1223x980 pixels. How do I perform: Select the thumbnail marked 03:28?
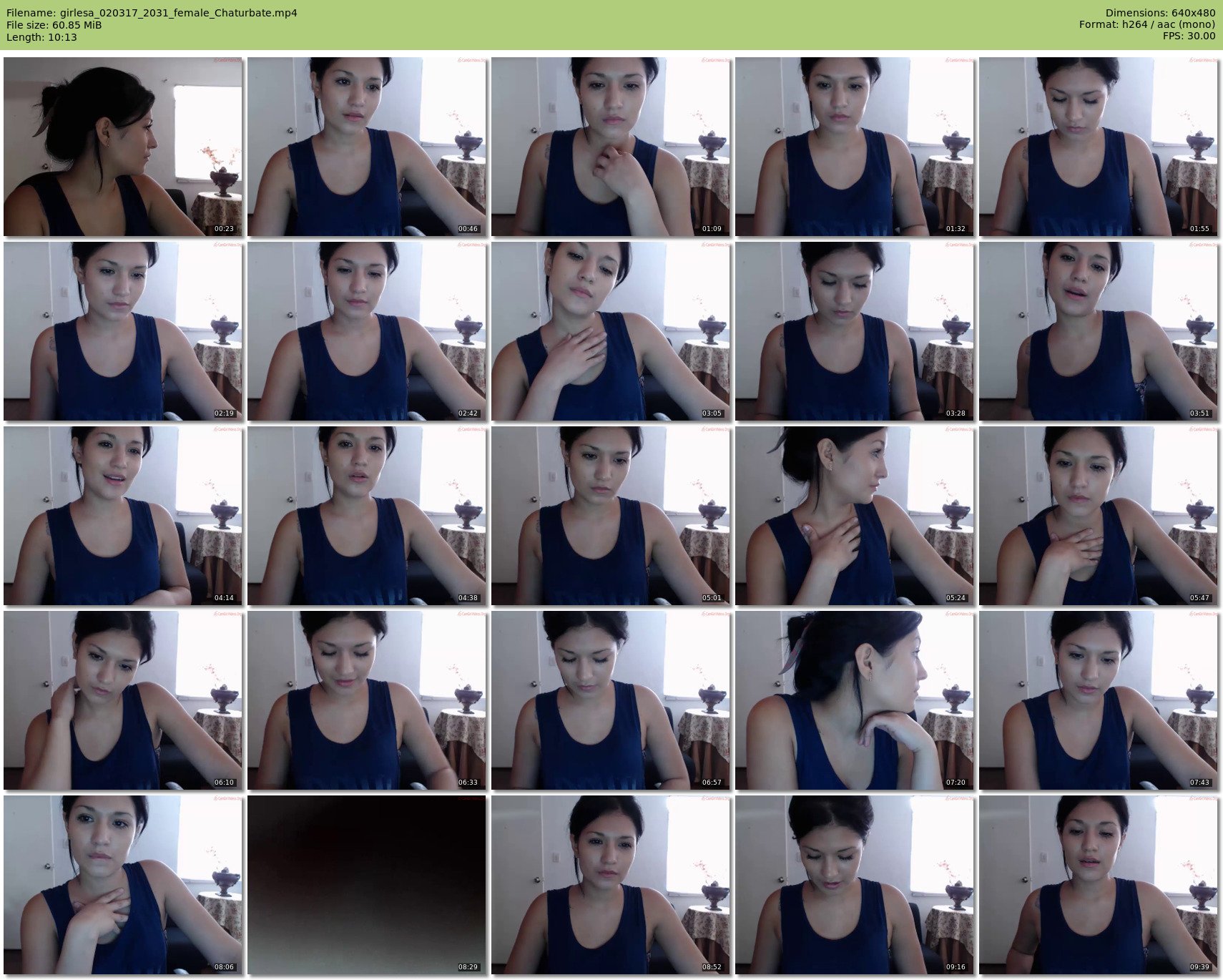(x=855, y=331)
